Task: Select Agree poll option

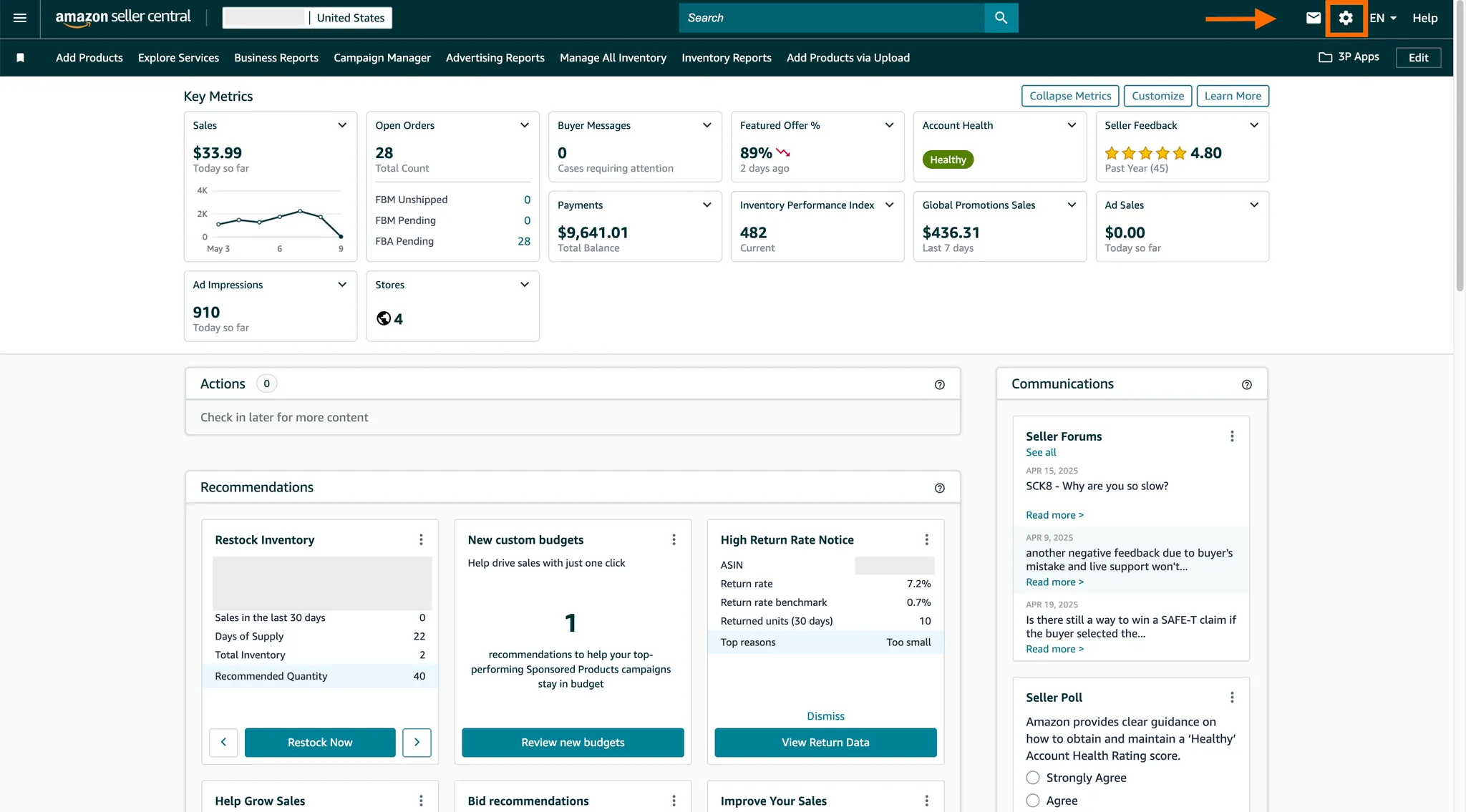Action: point(1032,801)
